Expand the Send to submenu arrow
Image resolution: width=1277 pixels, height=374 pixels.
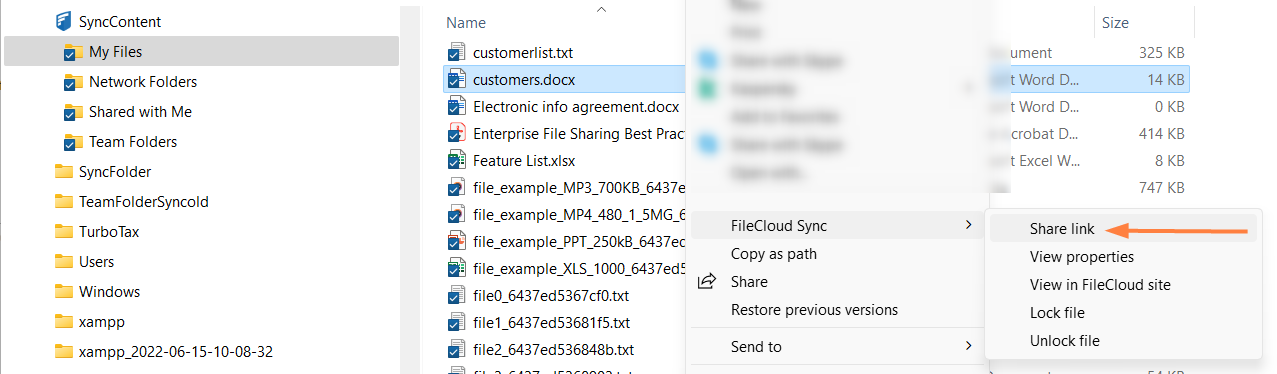(968, 346)
